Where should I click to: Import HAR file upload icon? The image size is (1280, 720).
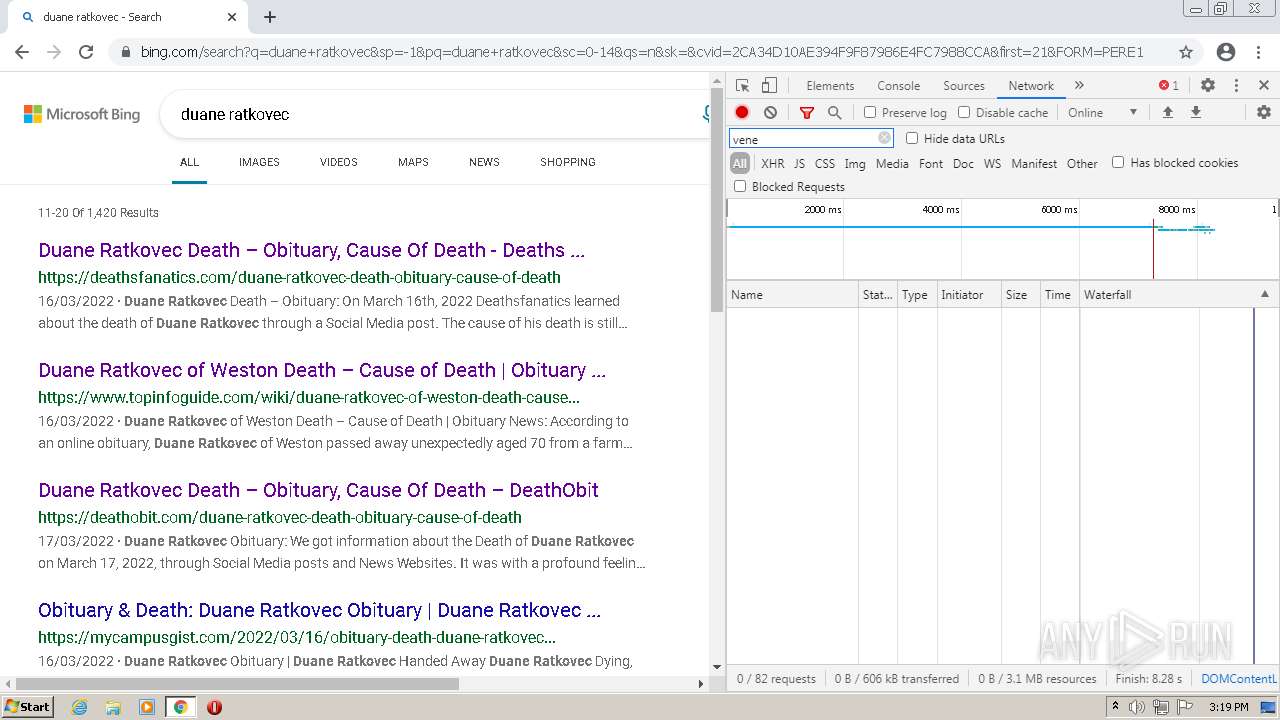(1167, 113)
